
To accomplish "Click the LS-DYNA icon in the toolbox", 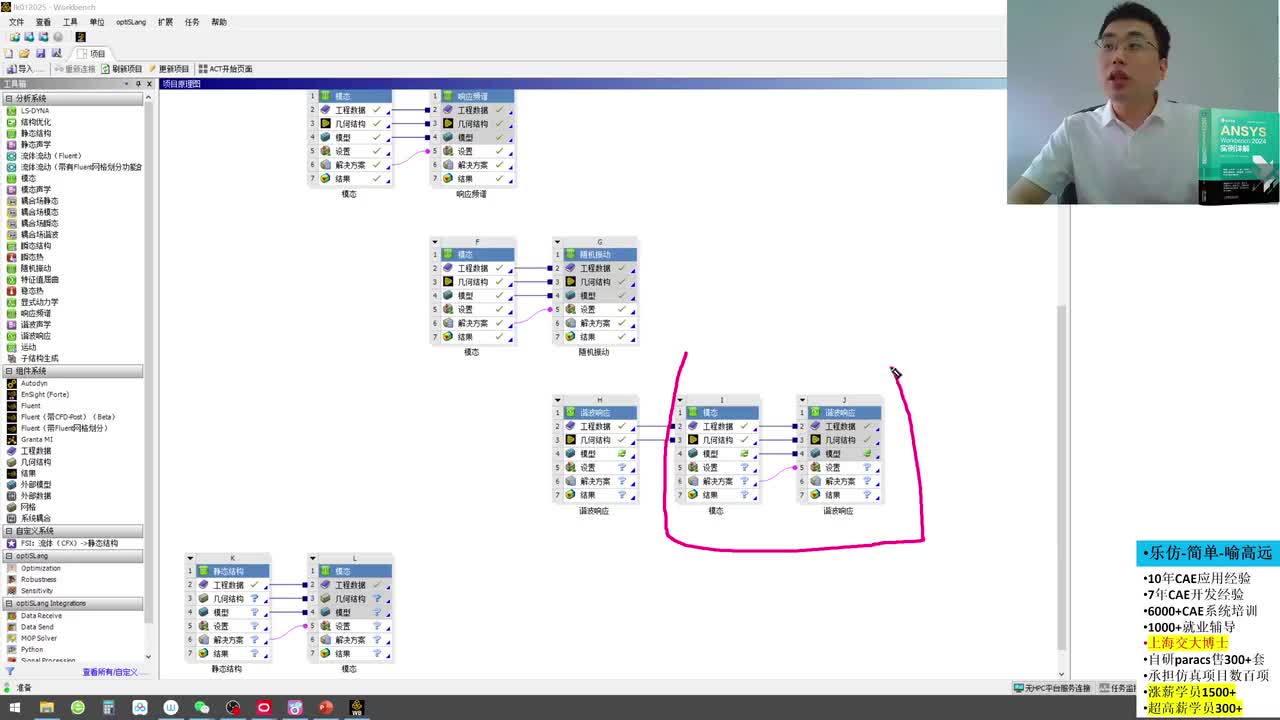I will click(12, 110).
